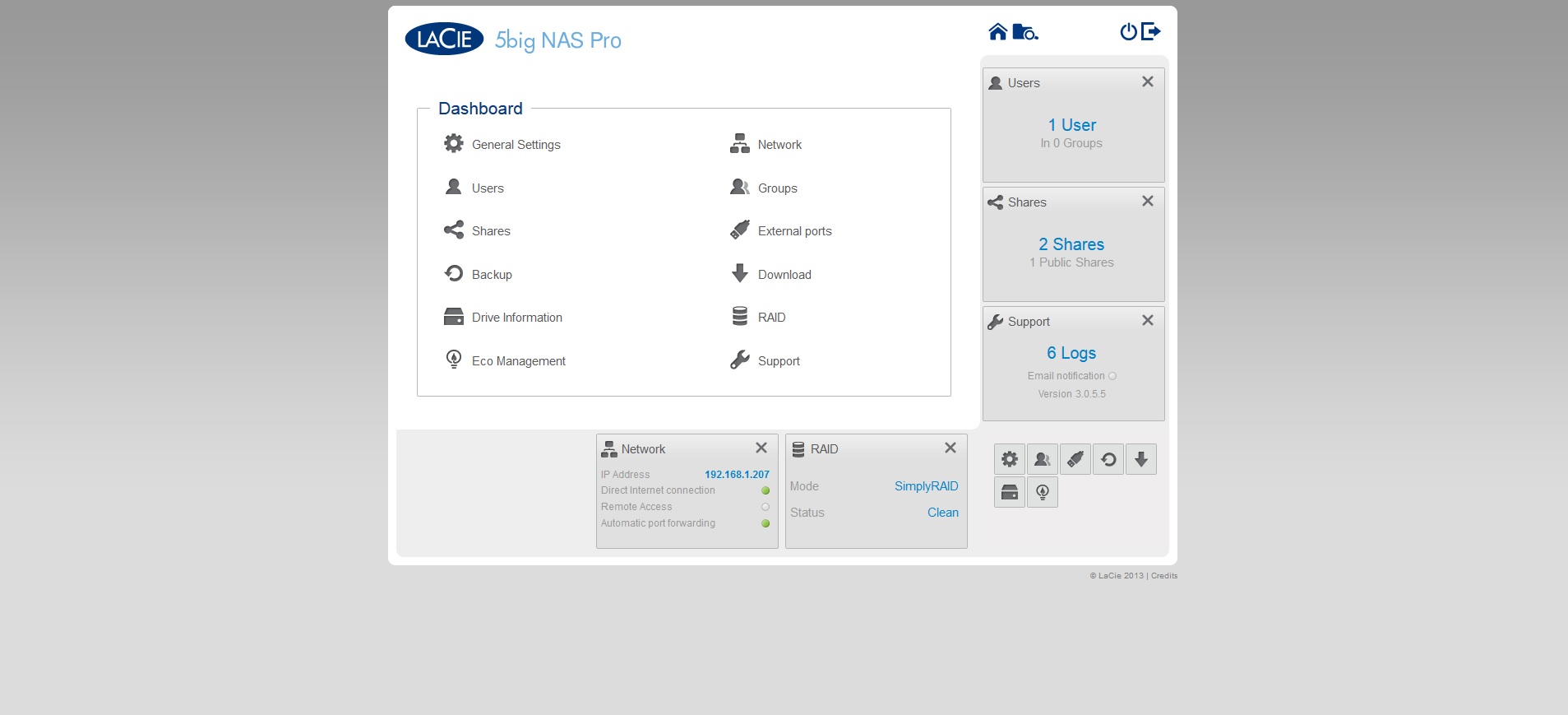The height and width of the screenshot is (715, 1568).
Task: Click the drive information shortcut button
Action: 1010,492
